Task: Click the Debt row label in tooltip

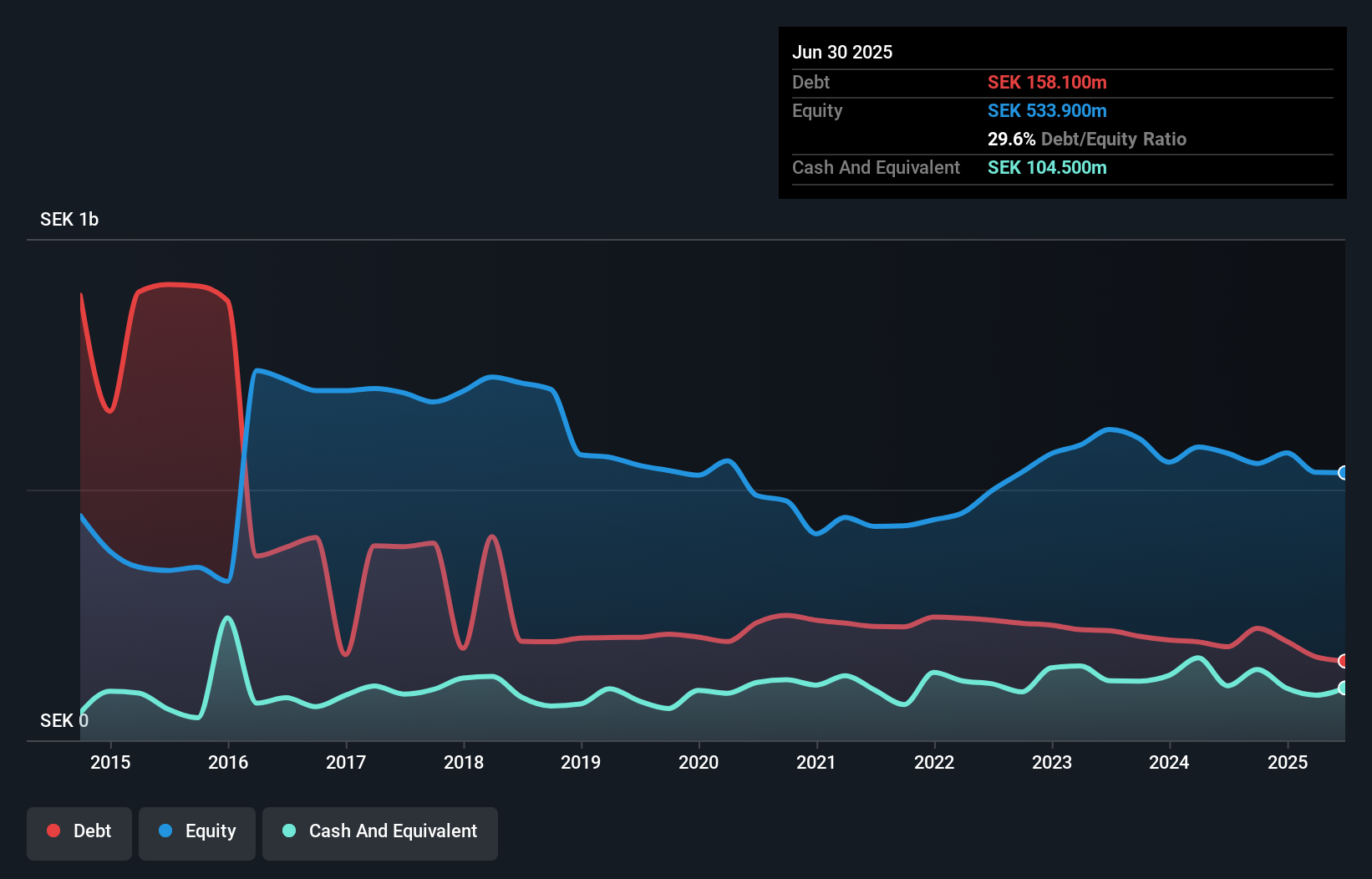Action: pos(810,82)
